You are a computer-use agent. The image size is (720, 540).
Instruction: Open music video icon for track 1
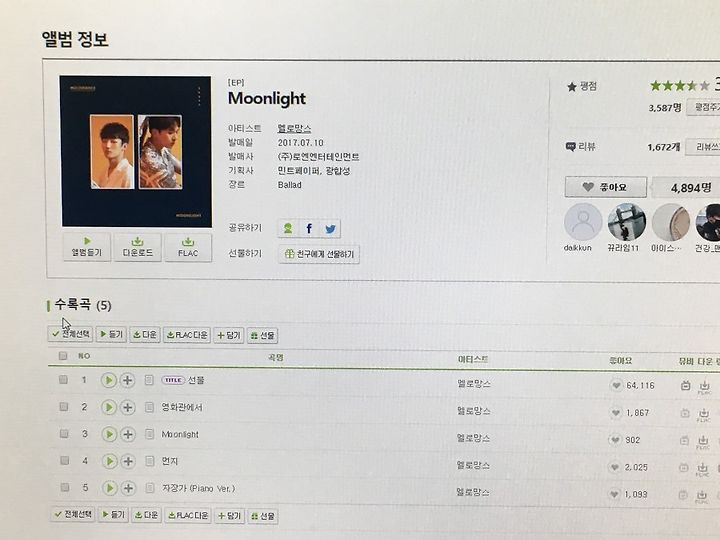click(685, 385)
